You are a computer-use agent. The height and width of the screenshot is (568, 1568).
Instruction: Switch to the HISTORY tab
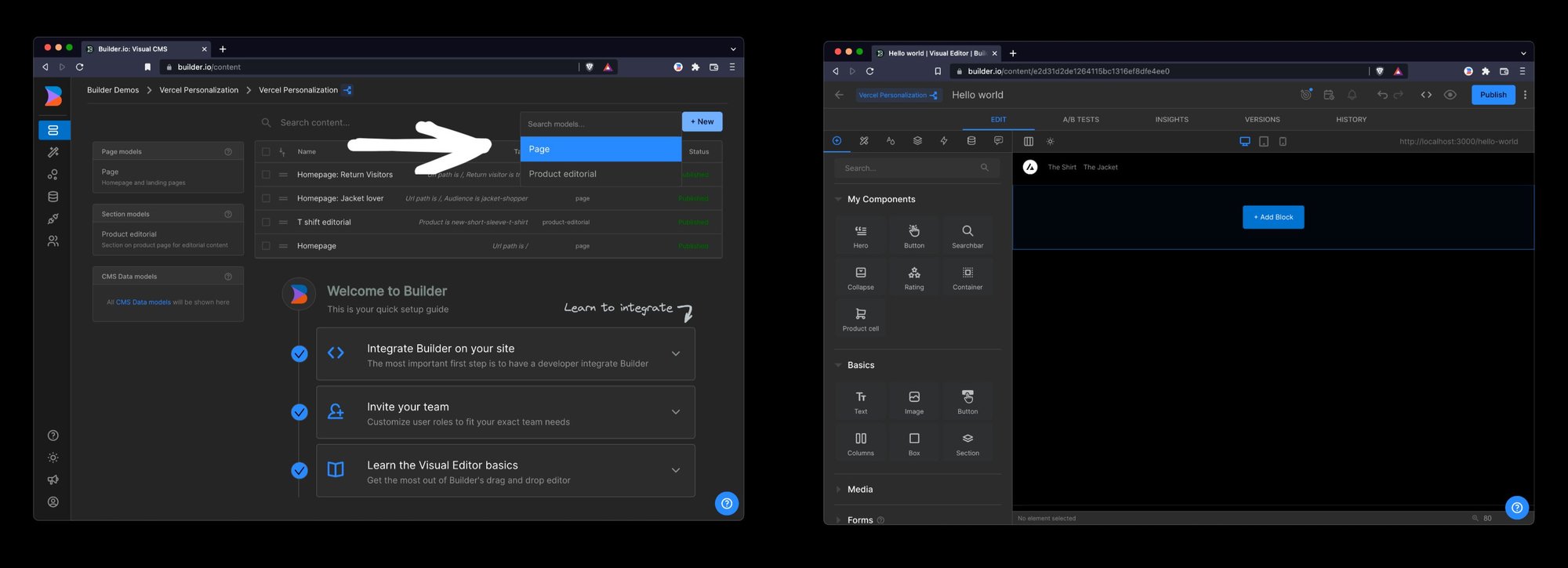coord(1351,120)
